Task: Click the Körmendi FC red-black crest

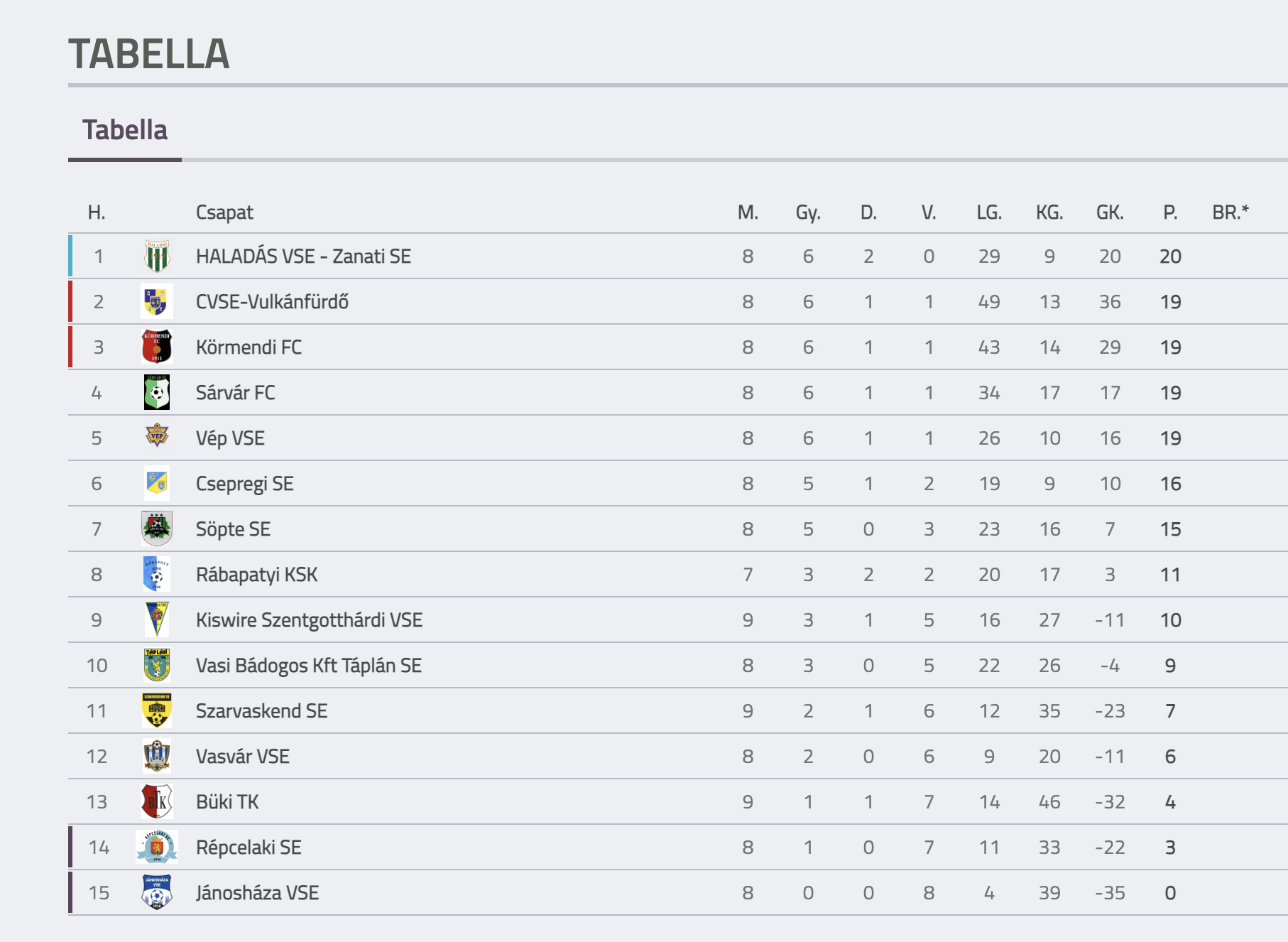Action: coord(157,347)
